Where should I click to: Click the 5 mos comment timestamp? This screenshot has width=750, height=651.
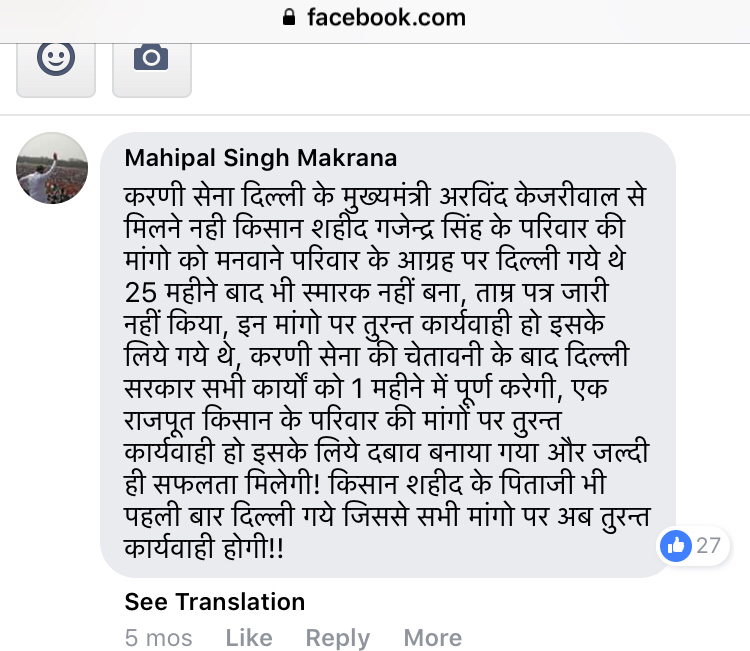pos(158,638)
